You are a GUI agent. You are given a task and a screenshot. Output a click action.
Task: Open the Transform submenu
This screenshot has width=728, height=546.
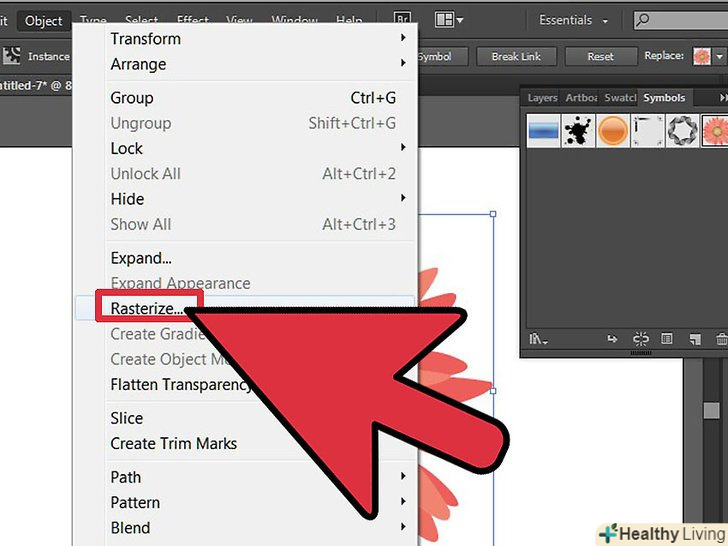pyautogui.click(x=246, y=39)
